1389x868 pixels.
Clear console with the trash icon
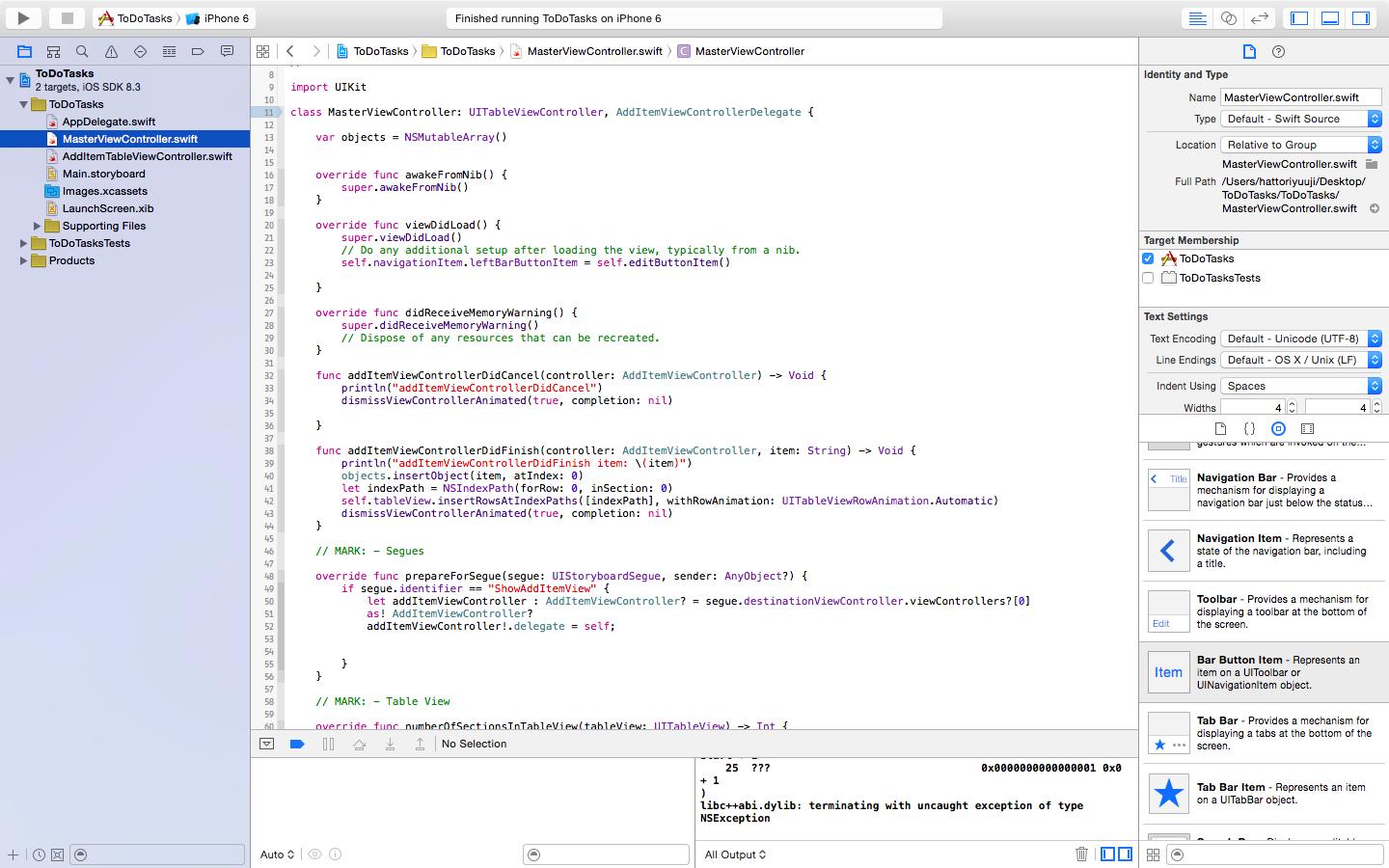(1081, 854)
